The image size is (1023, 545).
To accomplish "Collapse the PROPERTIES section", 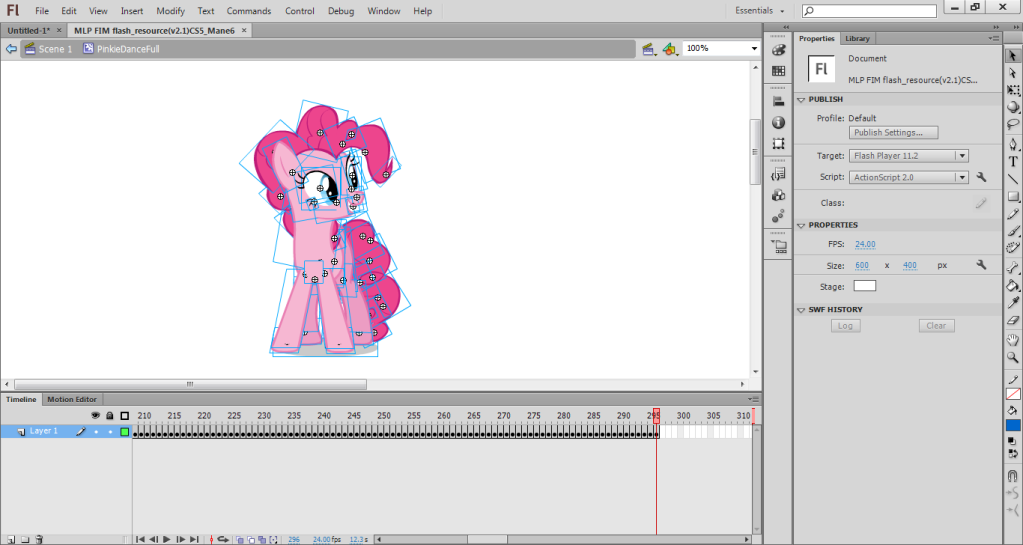I will pos(801,225).
